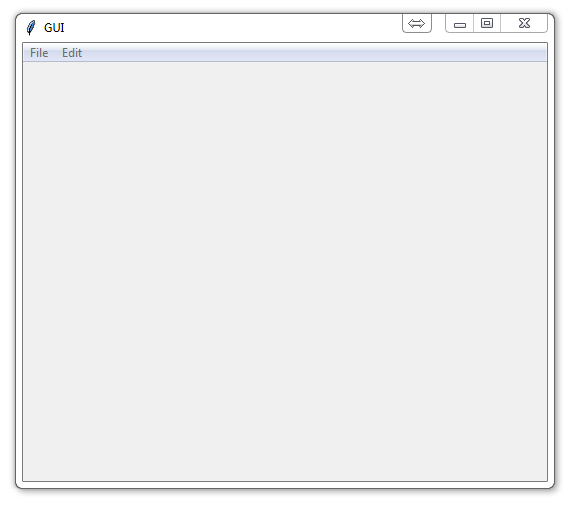Open the Edit menu
571x505 pixels.
[x=72, y=53]
